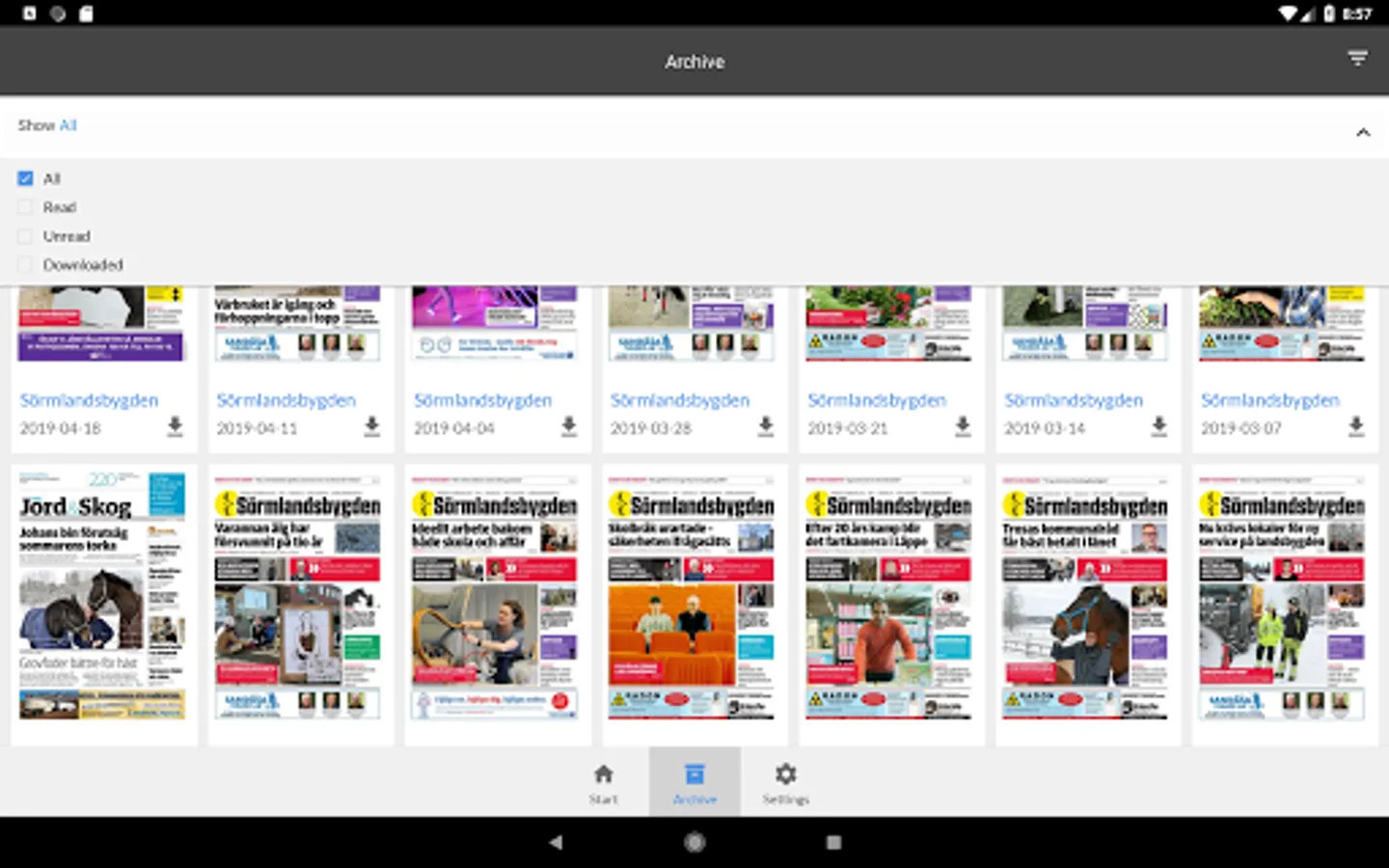1389x868 pixels.
Task: Click the Archive page title
Action: pos(694,62)
